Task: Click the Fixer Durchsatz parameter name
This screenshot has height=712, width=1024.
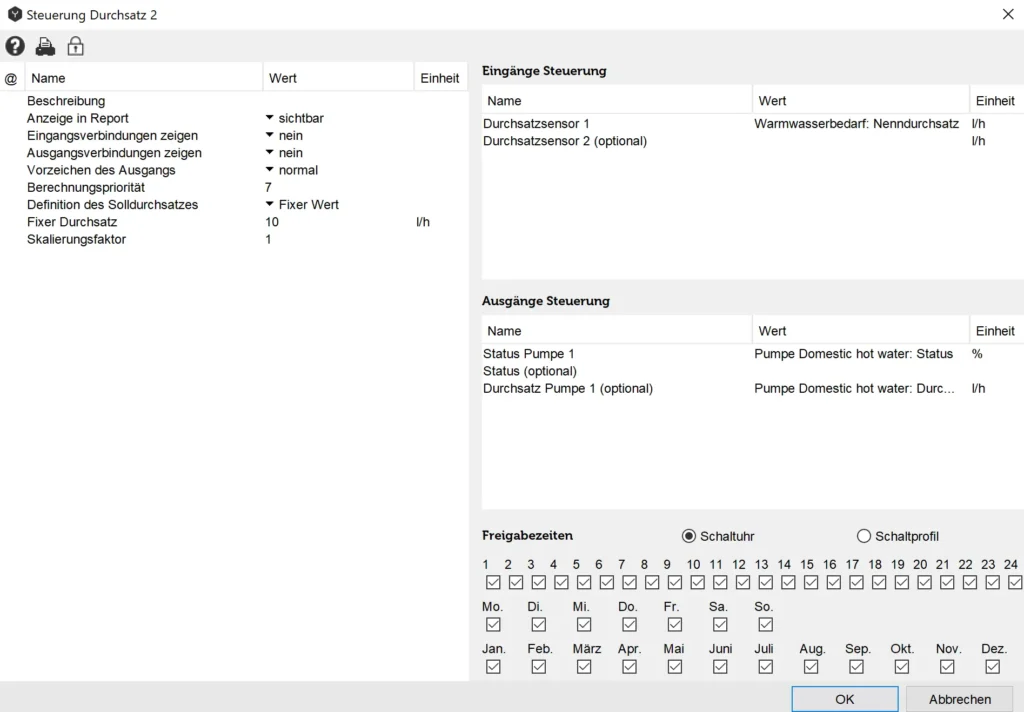Action: pos(72,222)
